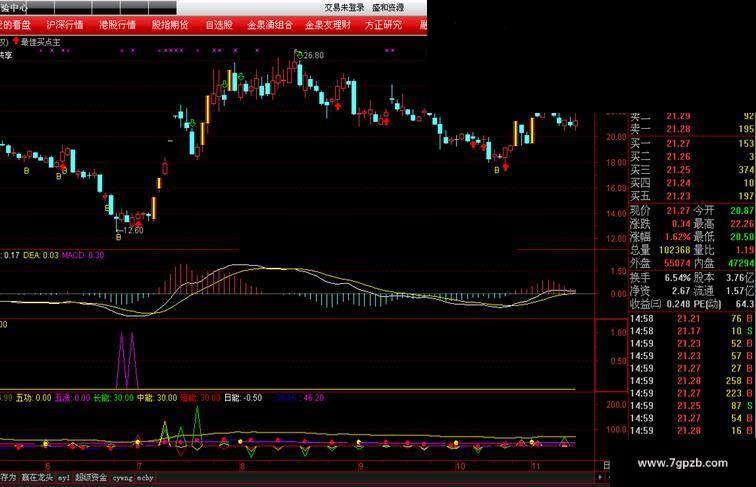Click the 12.60 low price label

point(134,230)
